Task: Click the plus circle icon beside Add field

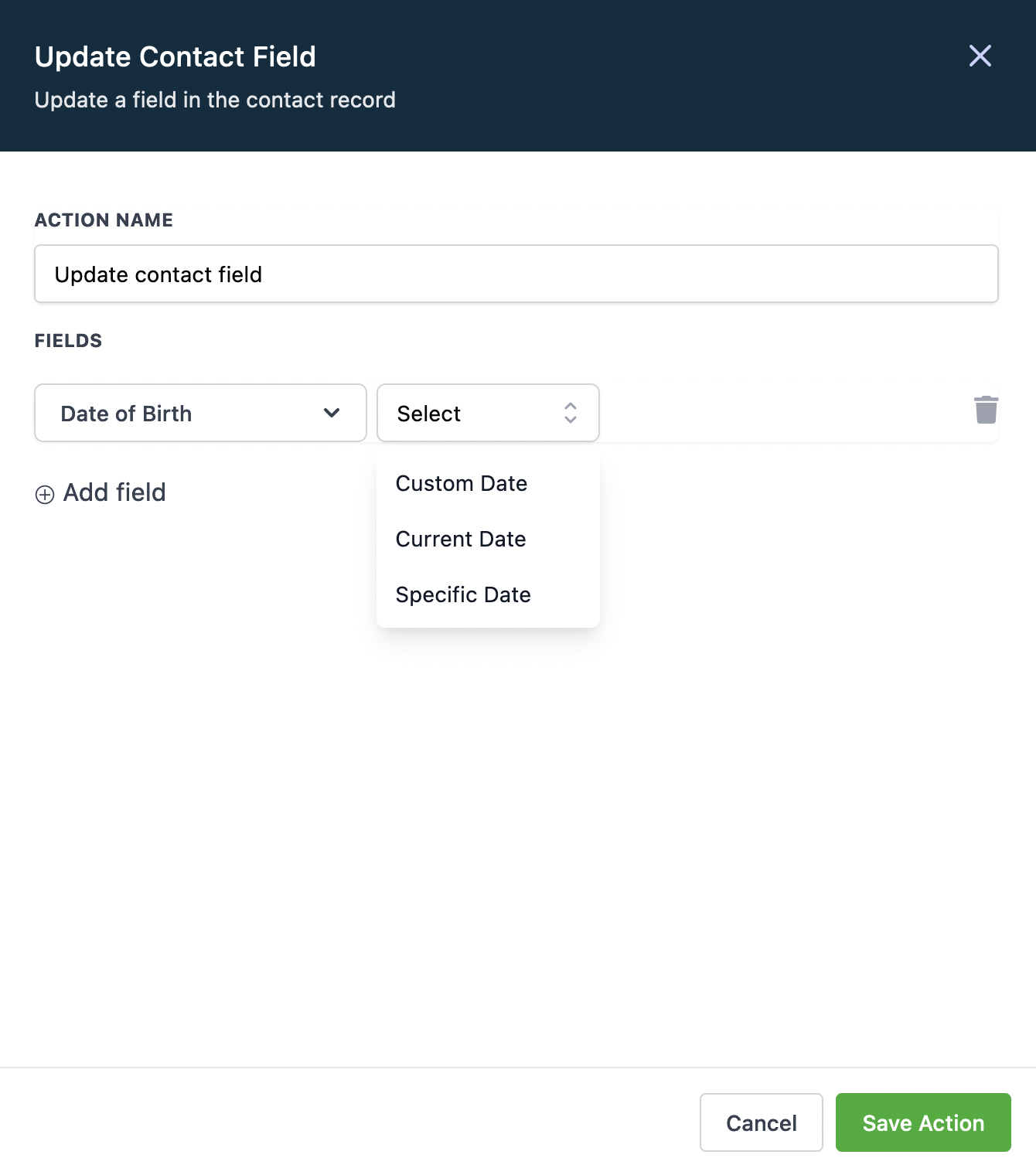Action: coord(45,495)
